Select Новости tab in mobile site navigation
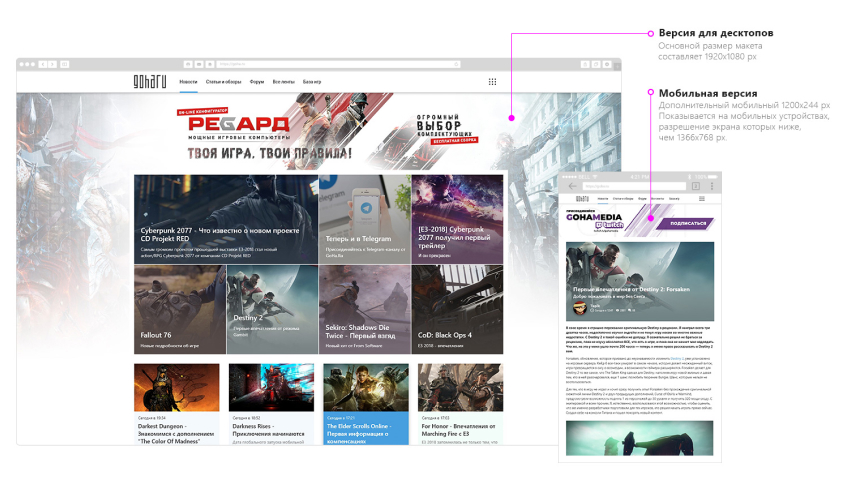 [603, 199]
